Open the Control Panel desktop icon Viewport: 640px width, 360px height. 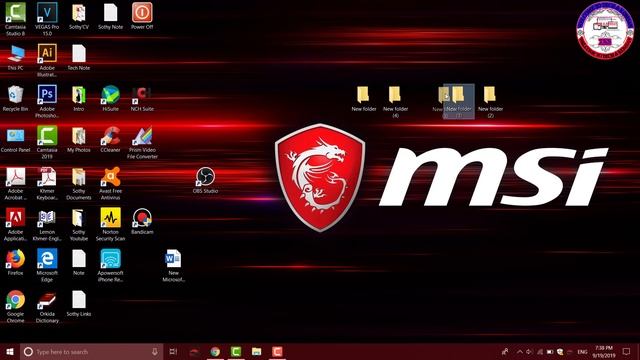coord(16,136)
